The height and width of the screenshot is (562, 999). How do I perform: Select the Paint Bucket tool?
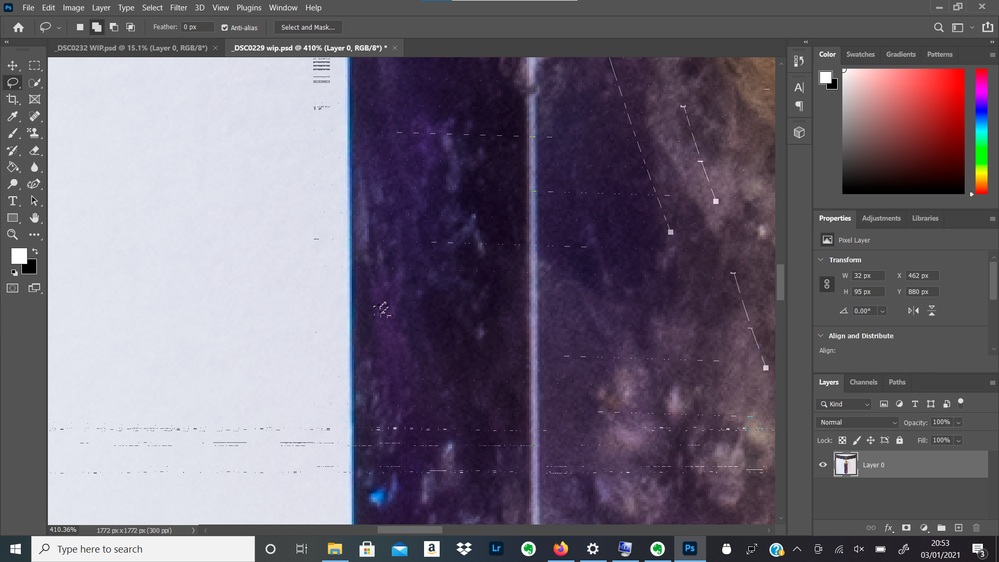pyautogui.click(x=12, y=167)
